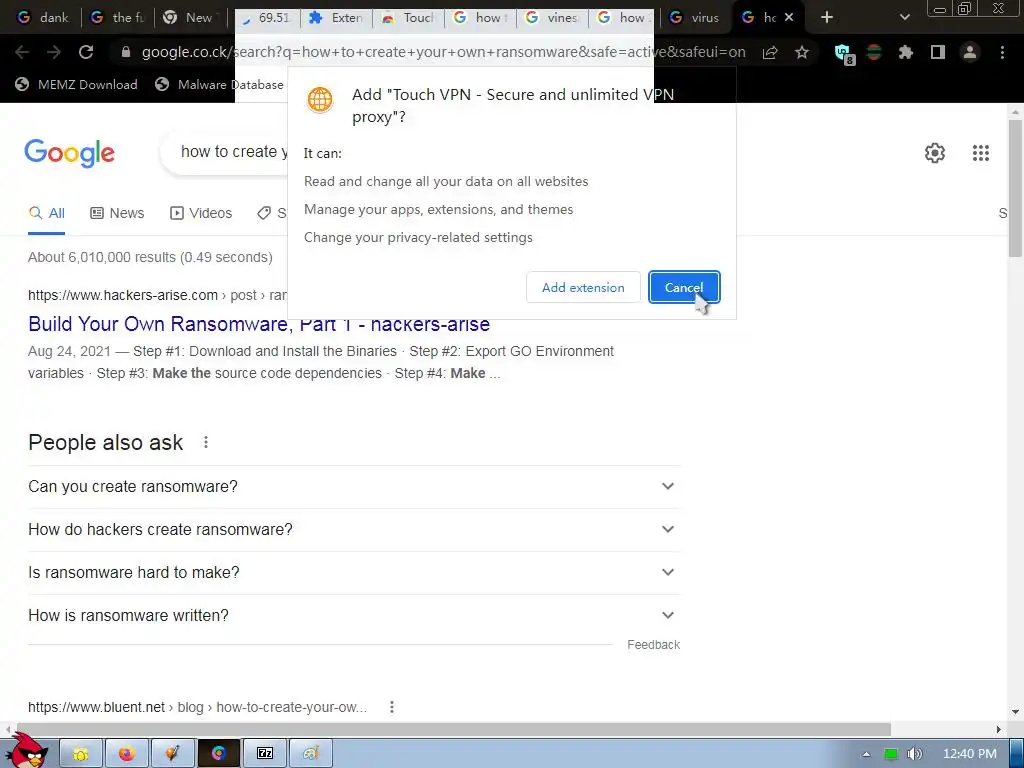Click the bluent.net result URL

tap(197, 707)
